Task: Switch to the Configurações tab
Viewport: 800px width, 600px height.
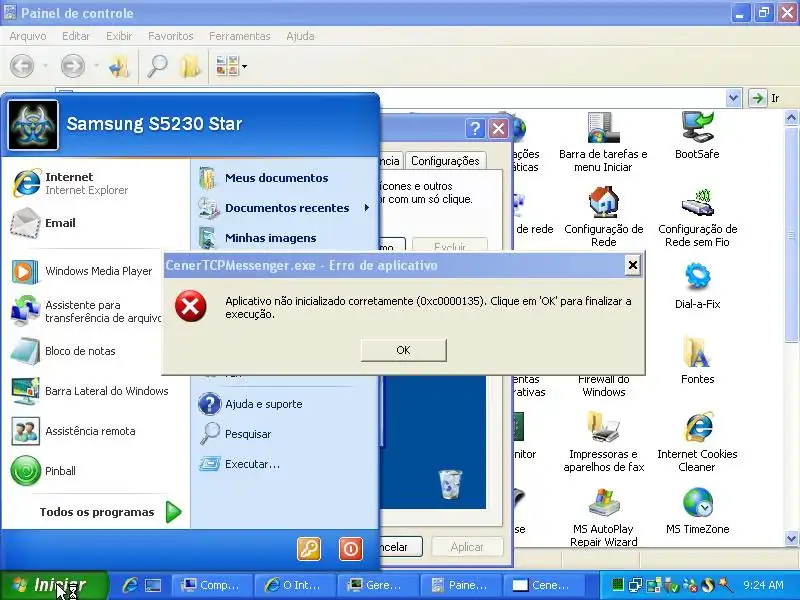Action: pyautogui.click(x=445, y=161)
